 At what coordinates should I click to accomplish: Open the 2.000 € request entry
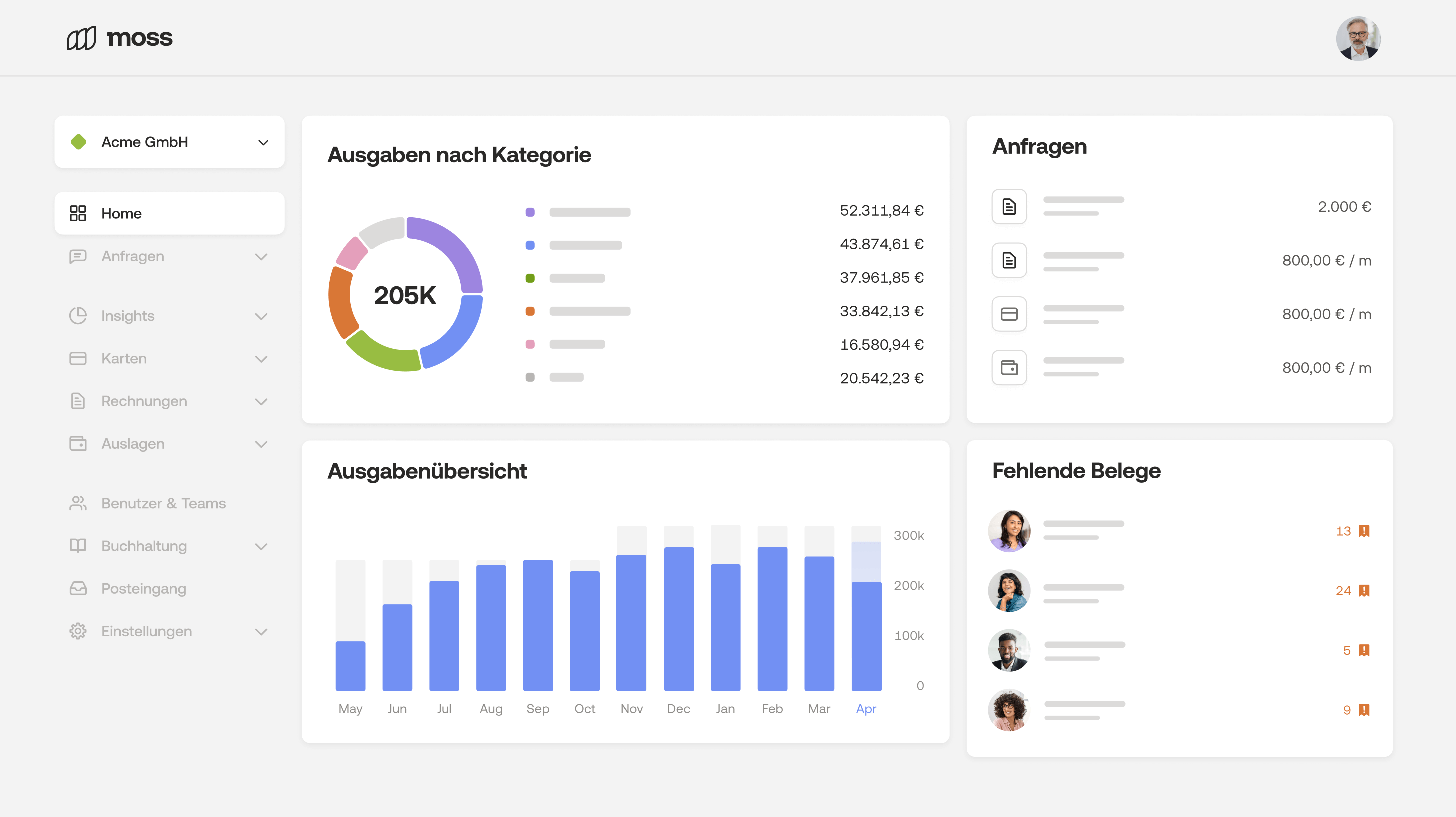1180,207
